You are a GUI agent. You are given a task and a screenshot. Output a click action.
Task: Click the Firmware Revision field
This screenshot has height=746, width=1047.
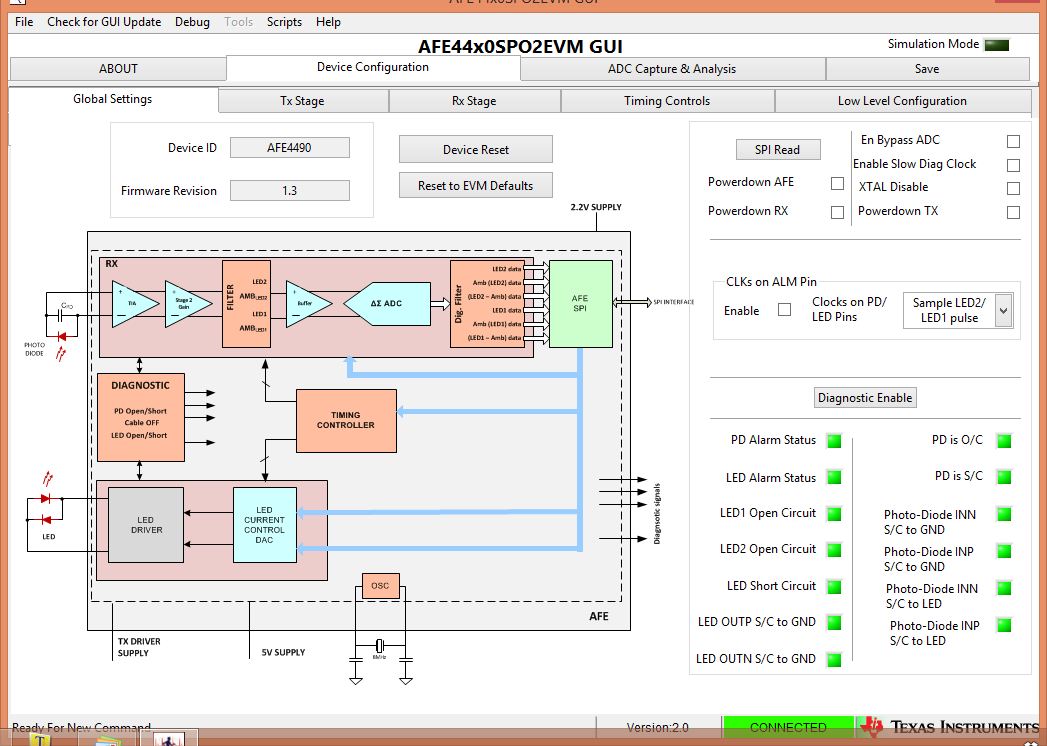[290, 190]
